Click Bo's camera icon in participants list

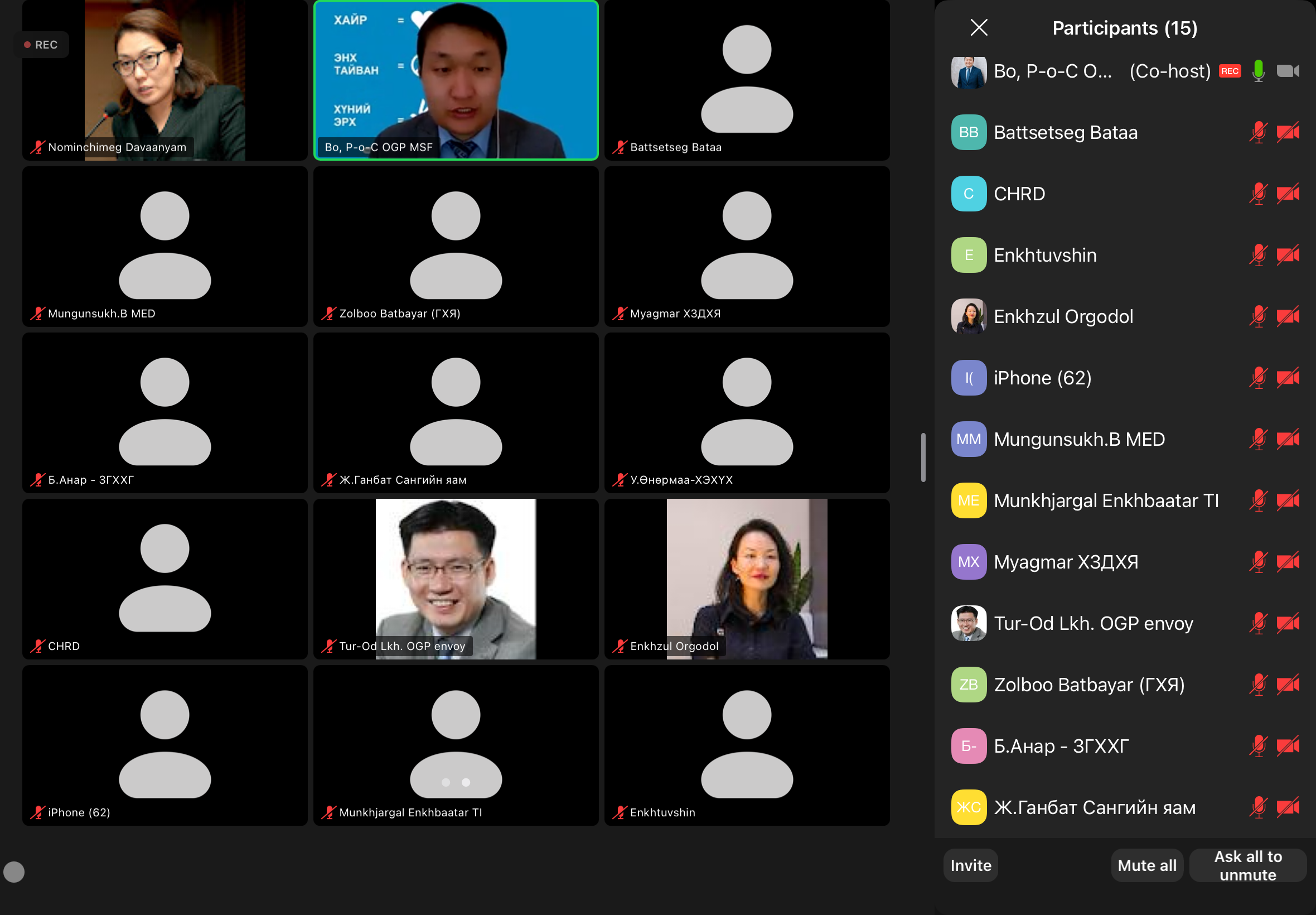click(1288, 71)
